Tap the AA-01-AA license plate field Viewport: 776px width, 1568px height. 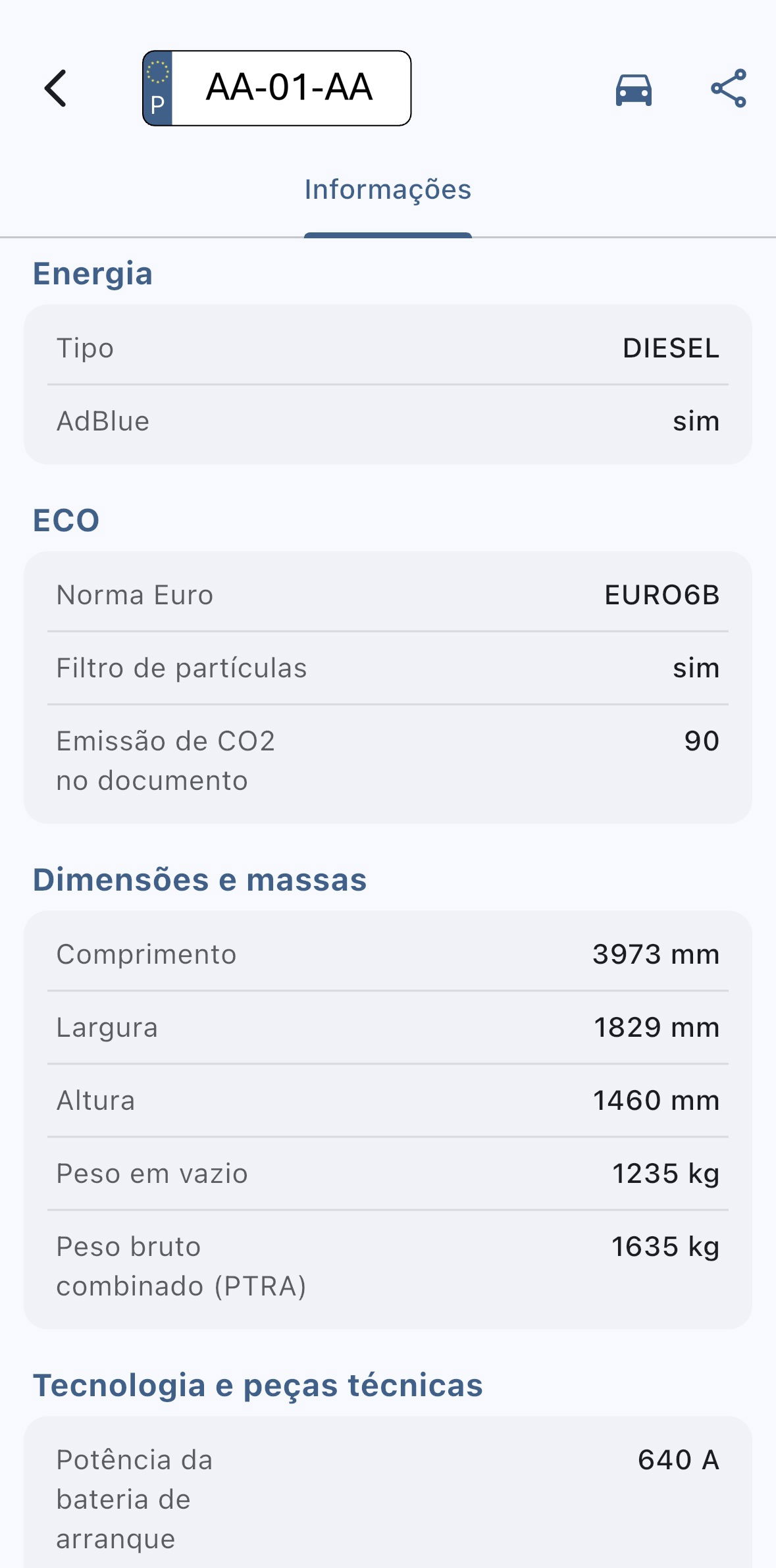tap(290, 88)
